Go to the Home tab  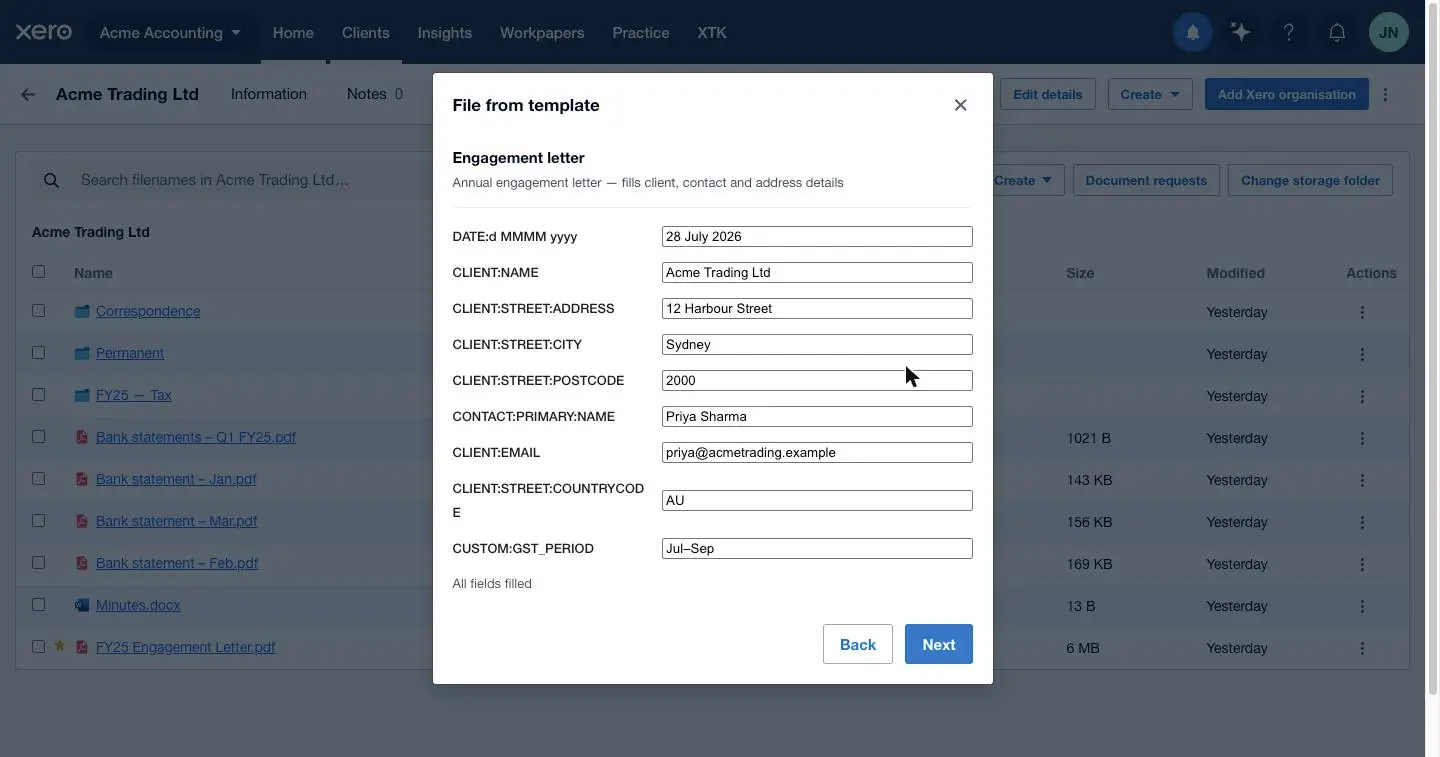tap(293, 32)
